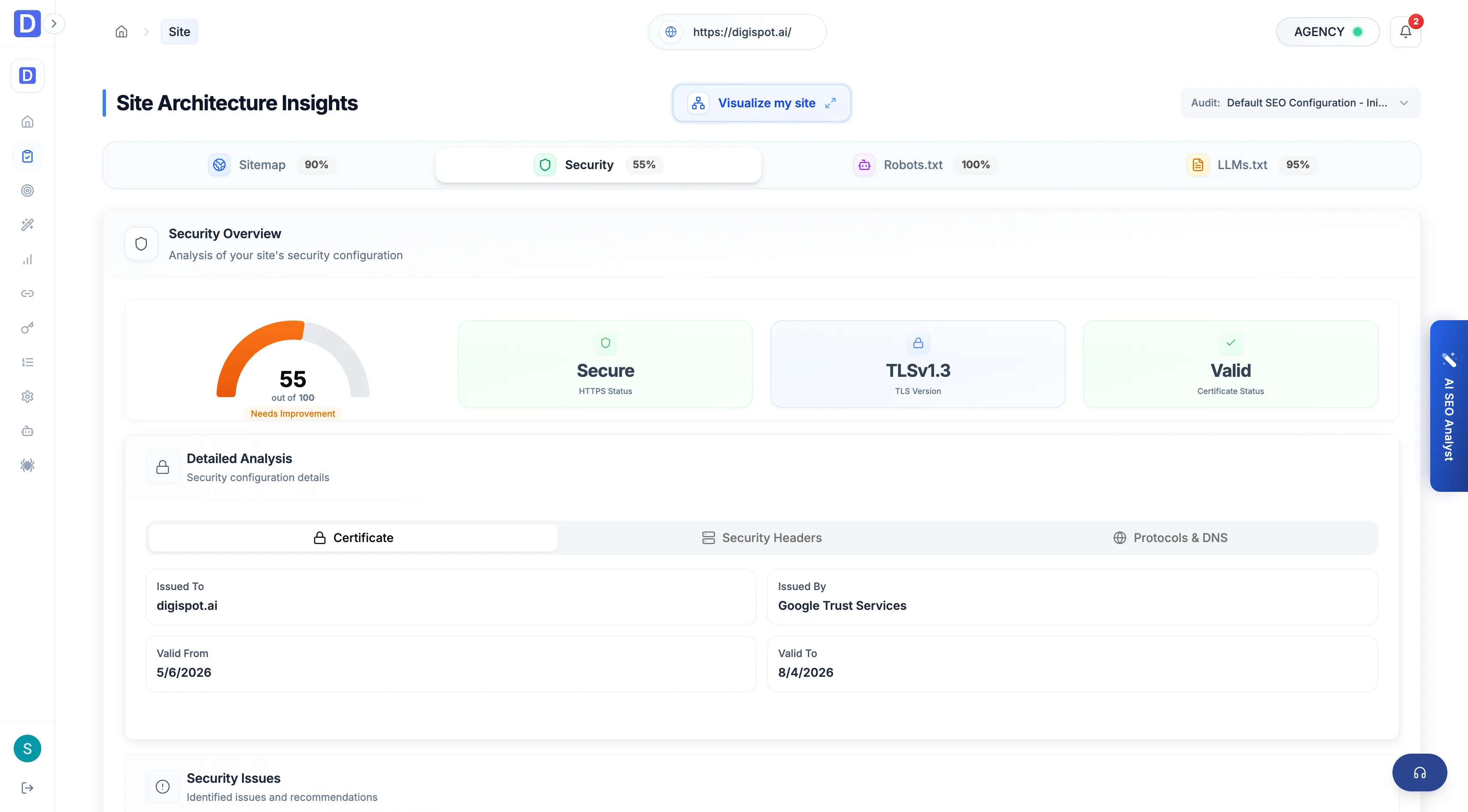Open the bar chart icon in the sidebar

point(27,259)
